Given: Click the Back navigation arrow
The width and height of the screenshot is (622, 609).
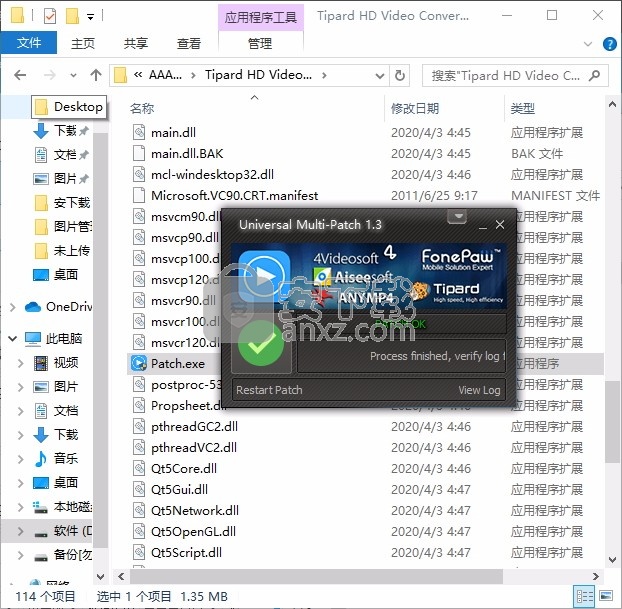Looking at the screenshot, I should (x=20, y=75).
